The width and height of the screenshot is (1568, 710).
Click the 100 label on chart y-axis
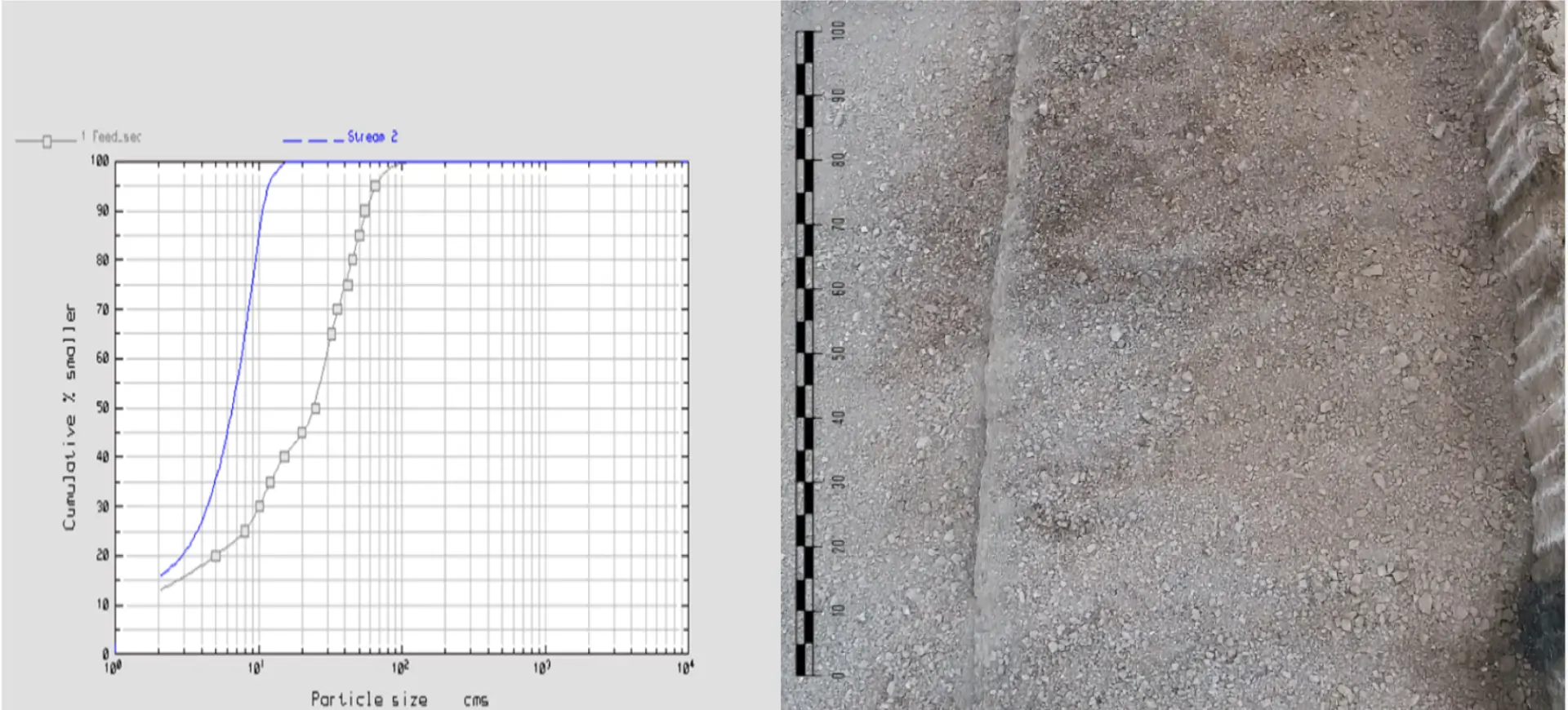[x=100, y=161]
